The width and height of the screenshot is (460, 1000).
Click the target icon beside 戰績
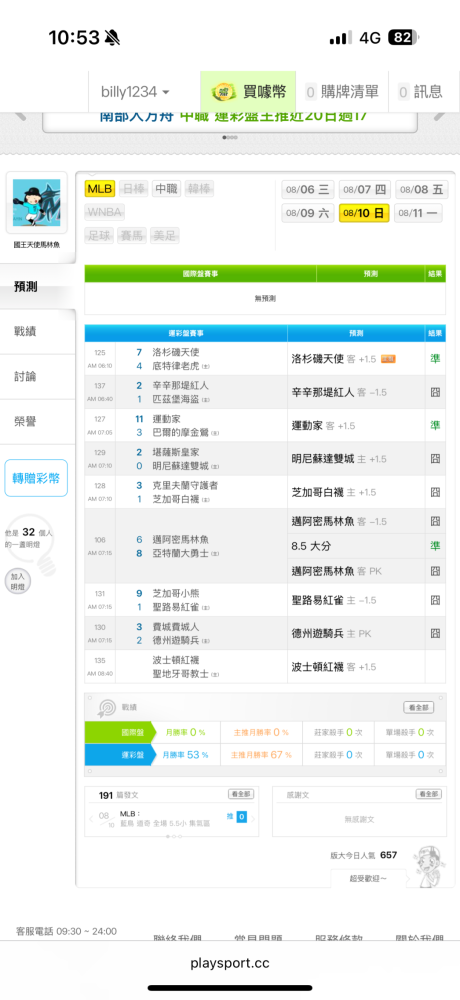(x=106, y=707)
